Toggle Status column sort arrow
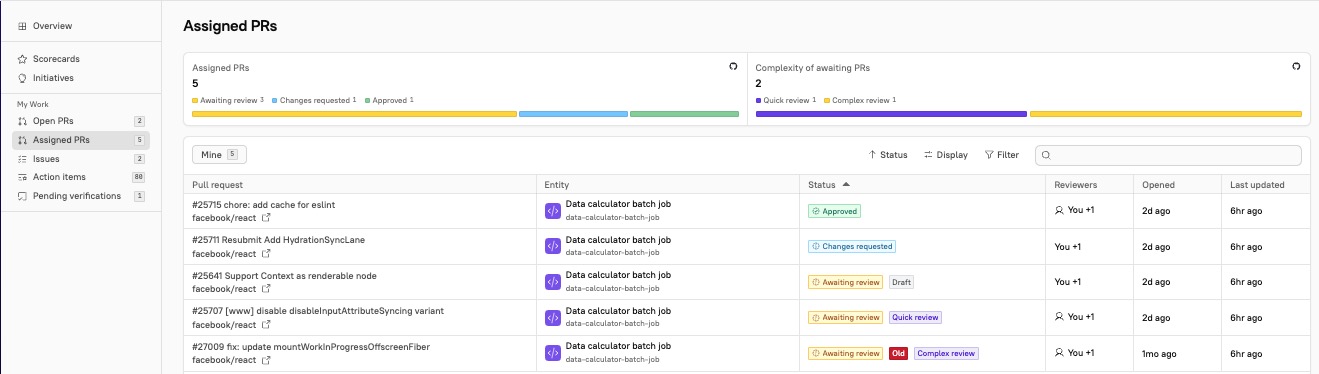Viewport: 1319px width, 374px height. [846, 185]
